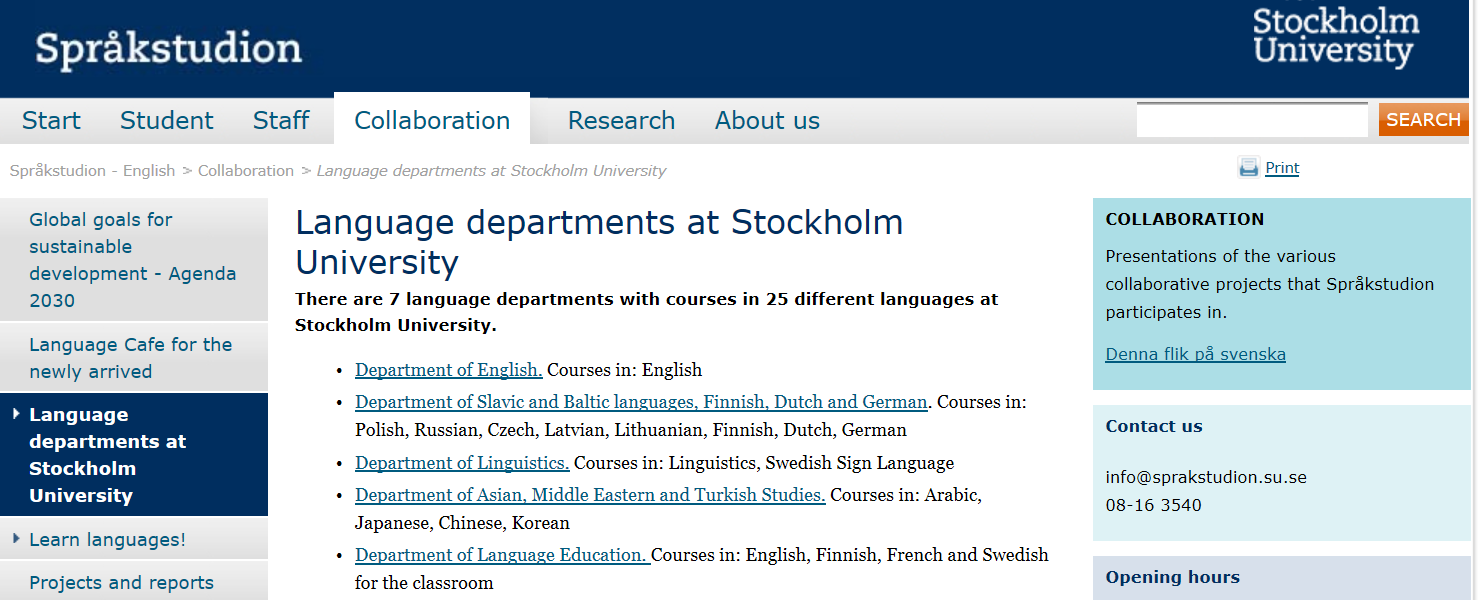1483x600 pixels.
Task: Open the Start tab
Action: click(x=51, y=121)
